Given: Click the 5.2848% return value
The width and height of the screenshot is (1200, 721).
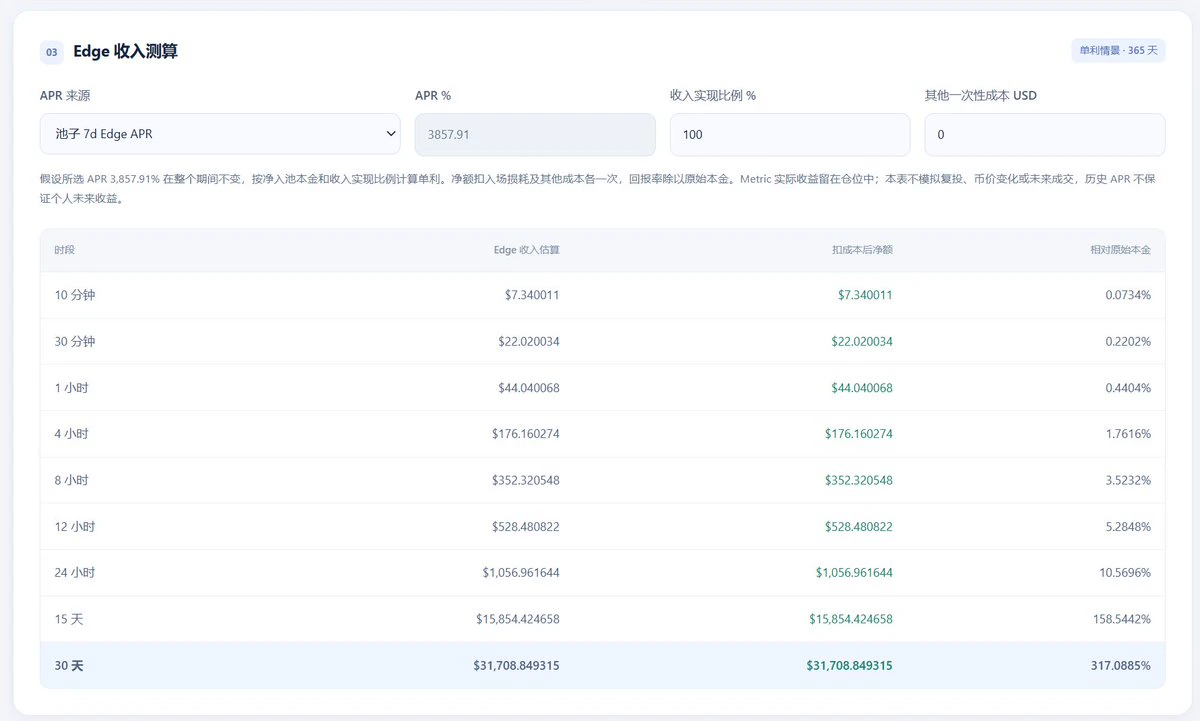Looking at the screenshot, I should (1128, 526).
